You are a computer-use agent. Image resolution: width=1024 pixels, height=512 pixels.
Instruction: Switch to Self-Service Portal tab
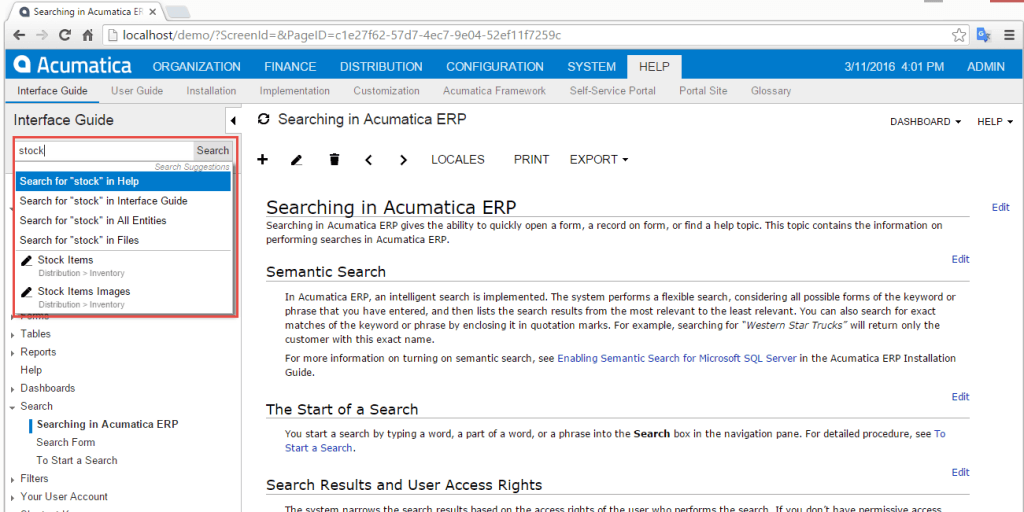(612, 91)
